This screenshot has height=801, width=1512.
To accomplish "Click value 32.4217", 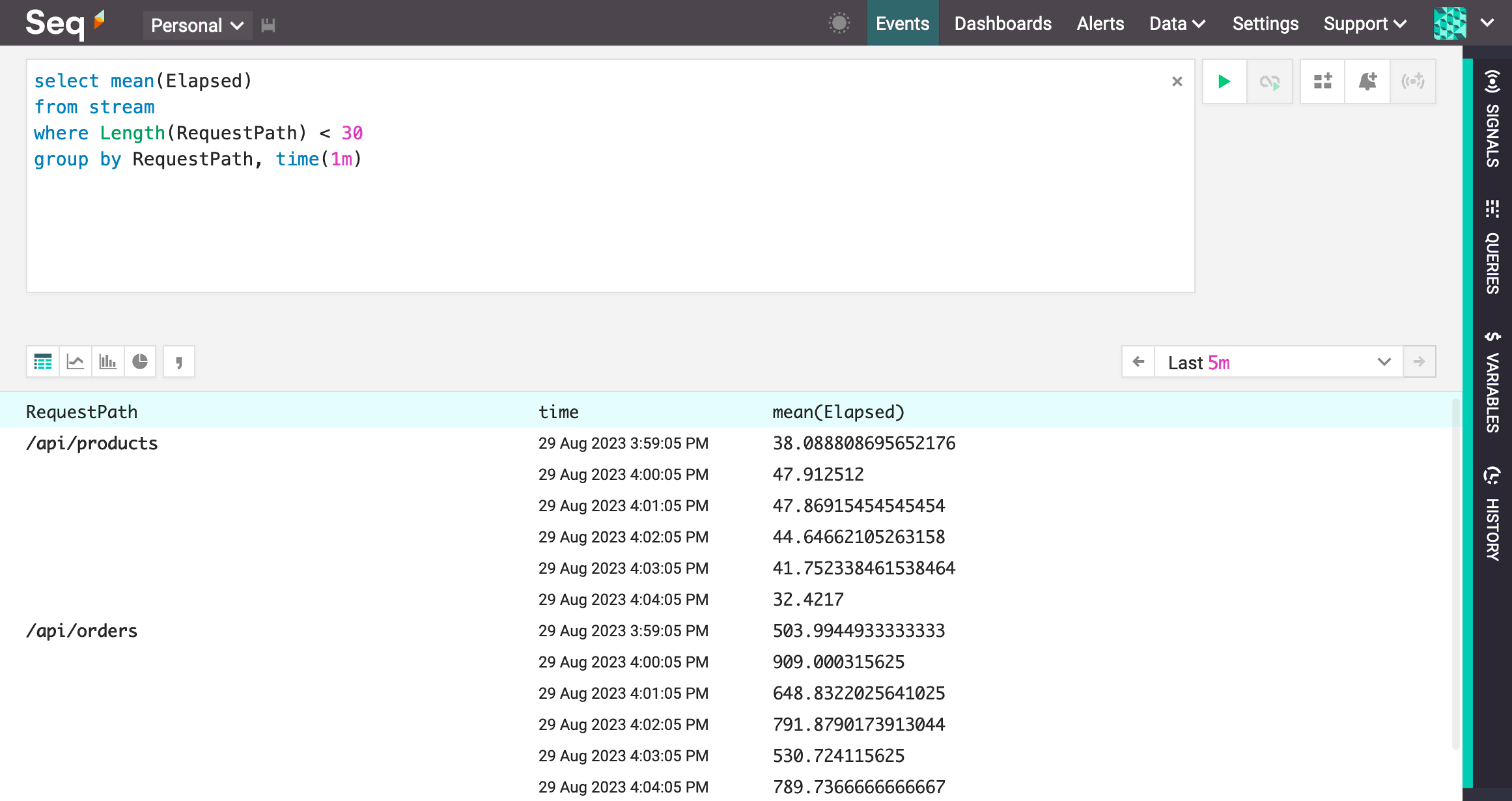I will [808, 600].
